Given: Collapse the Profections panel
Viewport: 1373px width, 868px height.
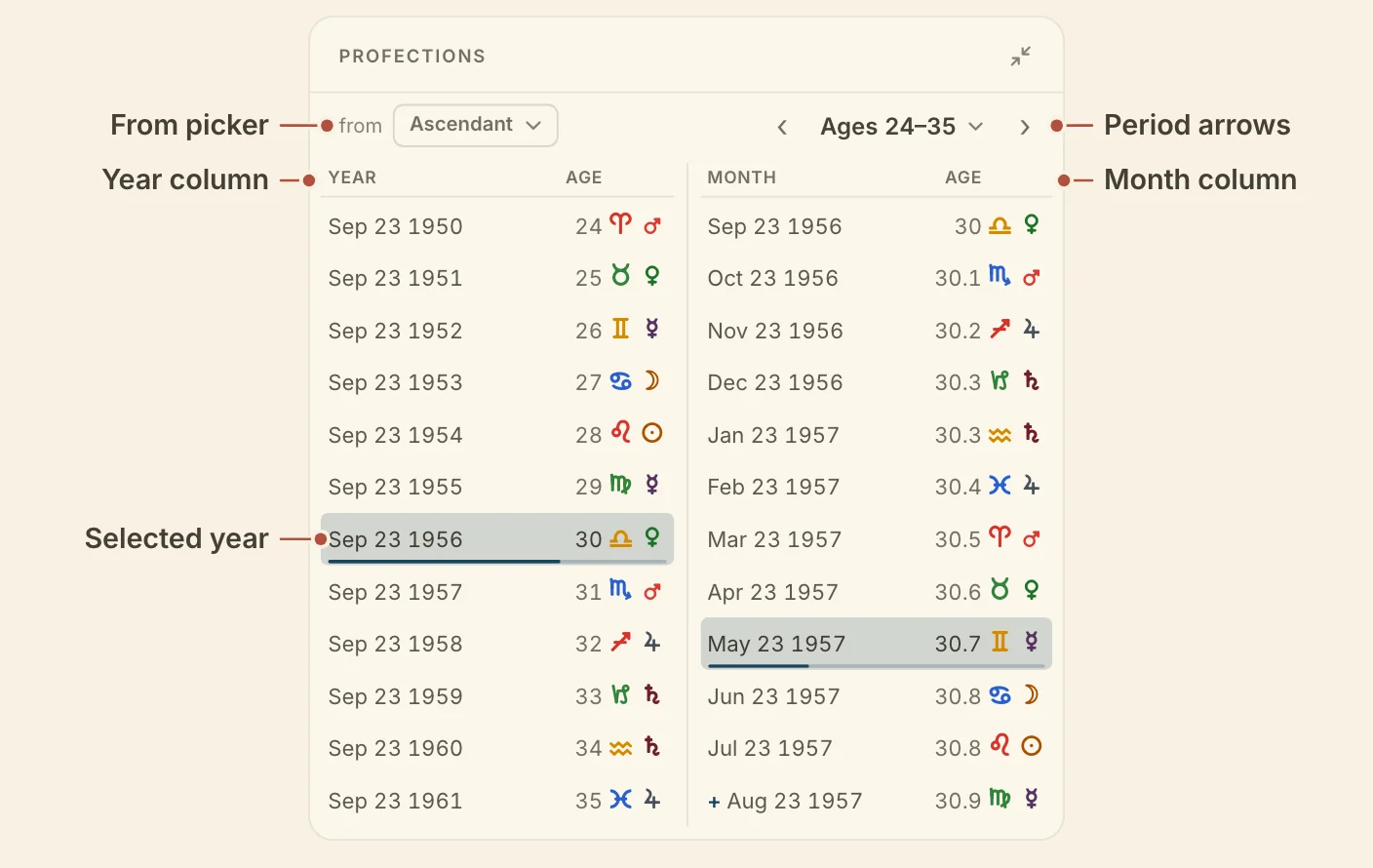Looking at the screenshot, I should (1021, 57).
